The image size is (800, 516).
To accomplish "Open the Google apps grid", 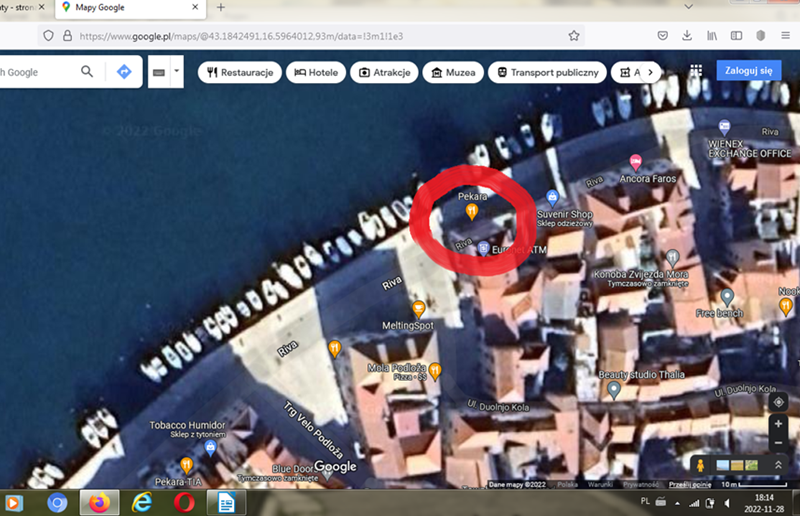I will (x=696, y=71).
